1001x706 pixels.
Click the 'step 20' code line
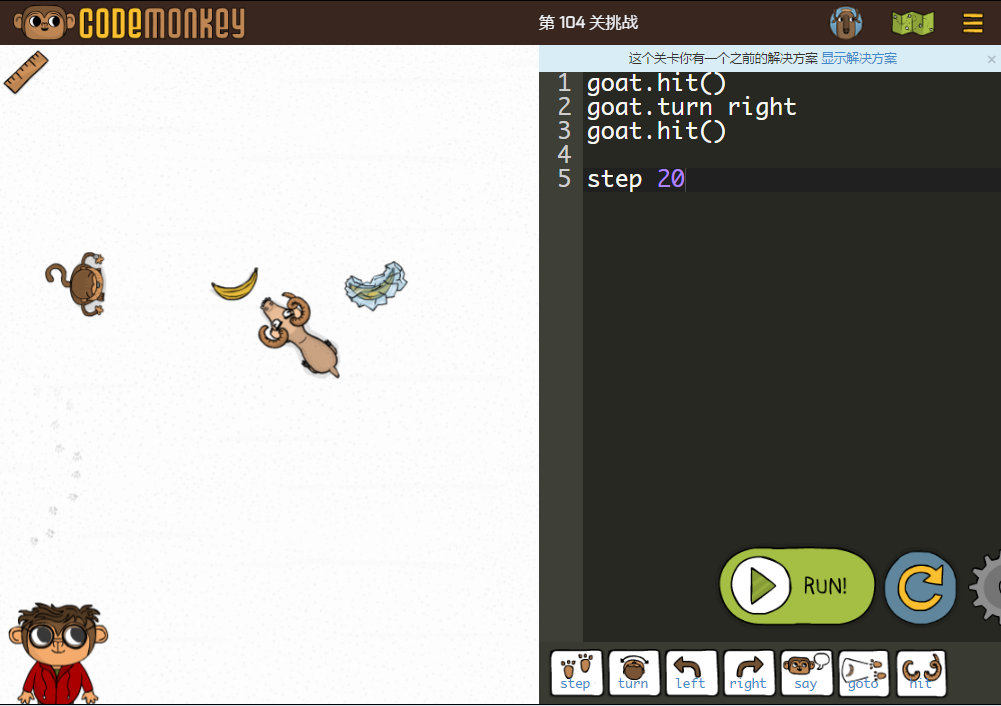pyautogui.click(x=636, y=179)
